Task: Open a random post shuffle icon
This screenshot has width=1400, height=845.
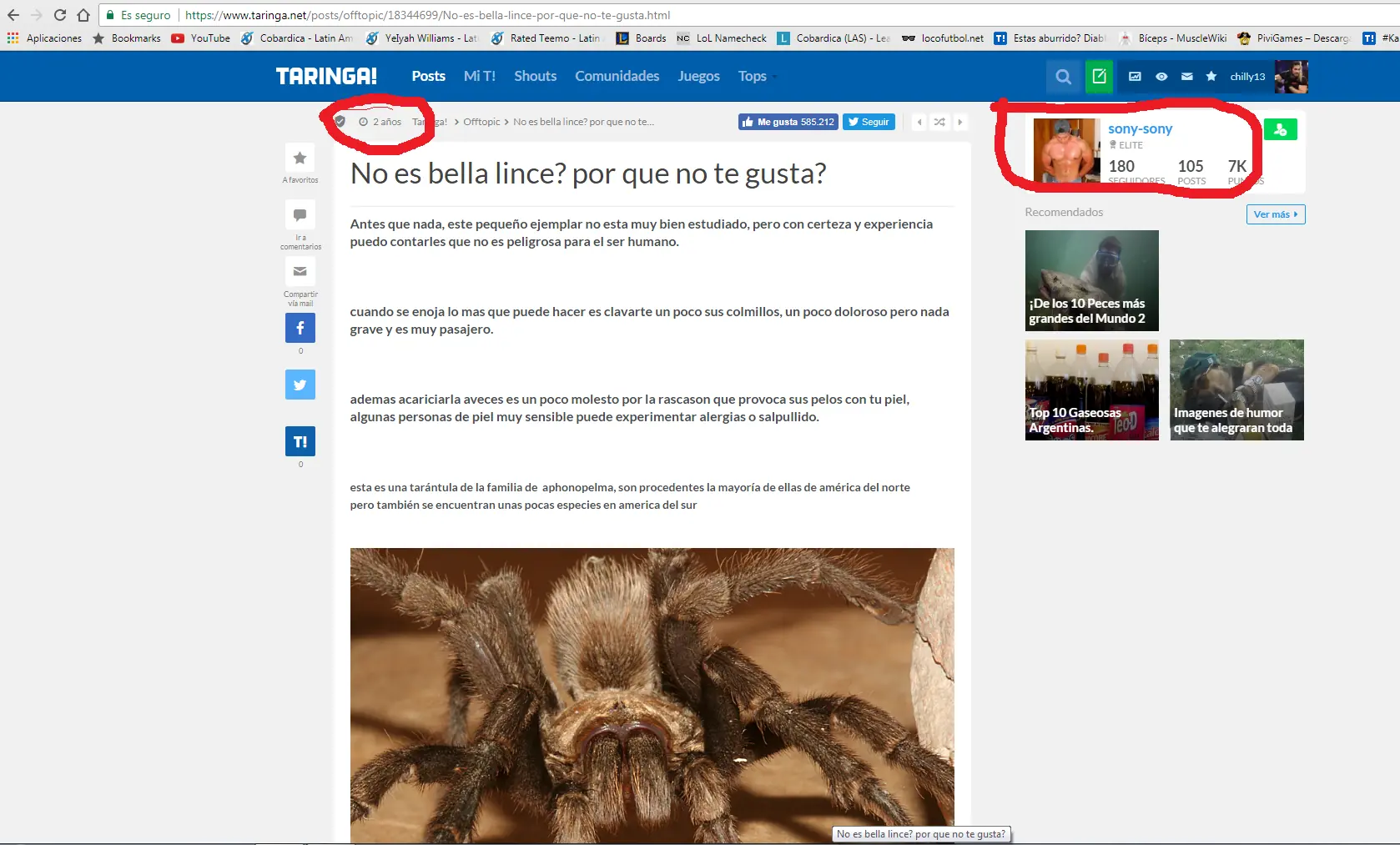Action: point(939,122)
